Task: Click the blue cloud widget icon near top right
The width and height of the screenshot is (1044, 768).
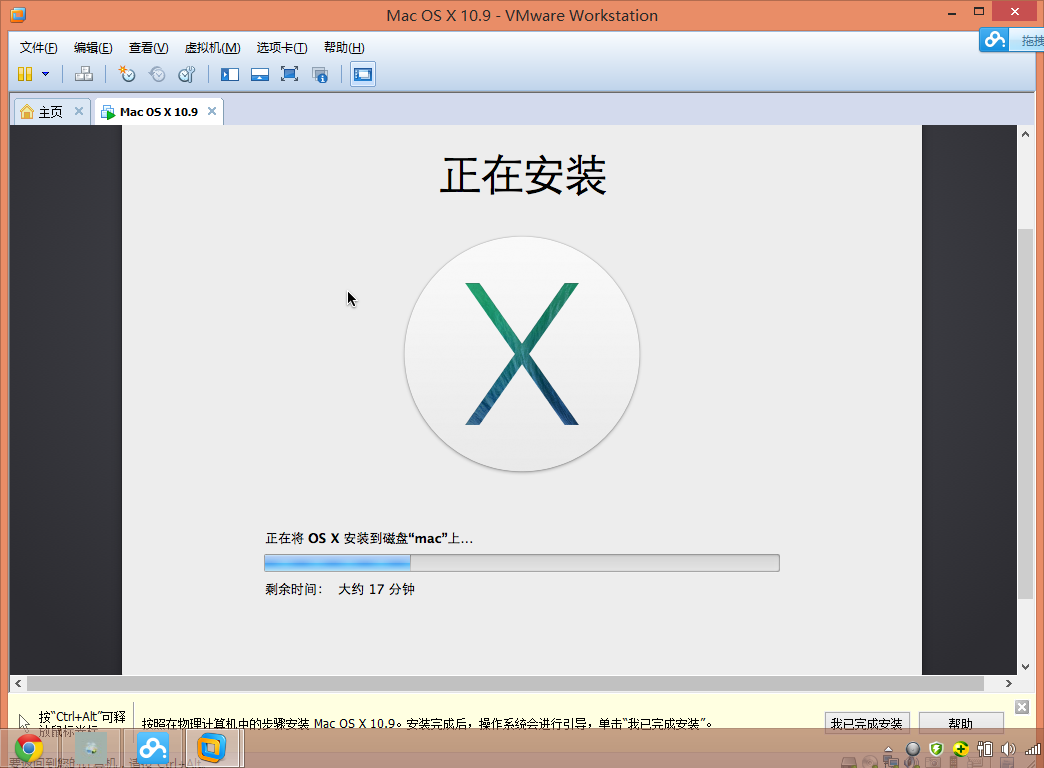Action: click(994, 40)
